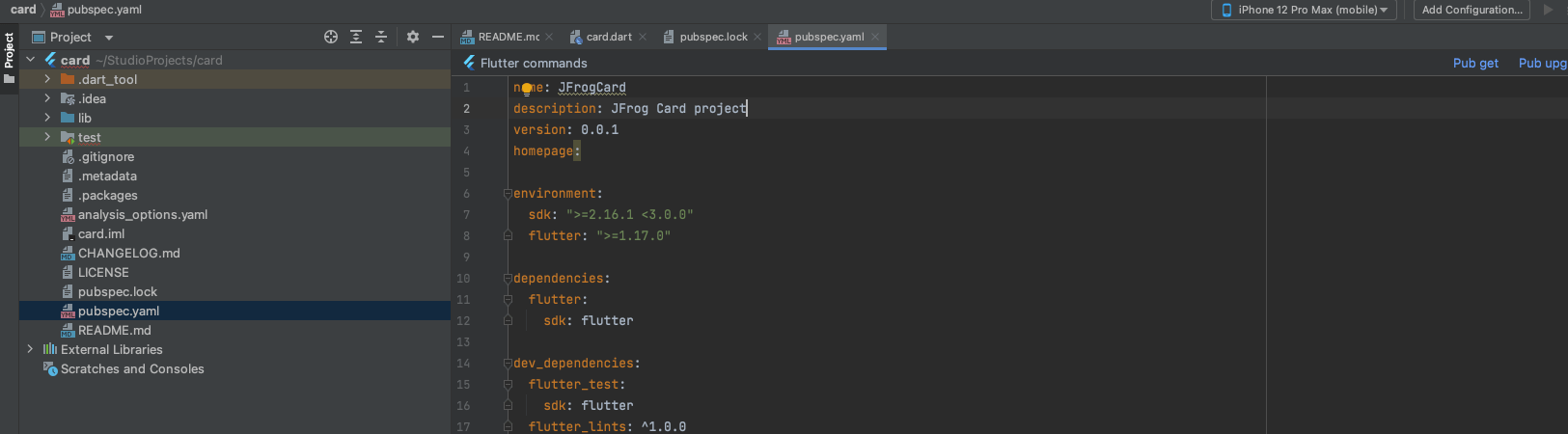Select CHANGELOG.md in project tree
1568x434 pixels.
click(128, 253)
